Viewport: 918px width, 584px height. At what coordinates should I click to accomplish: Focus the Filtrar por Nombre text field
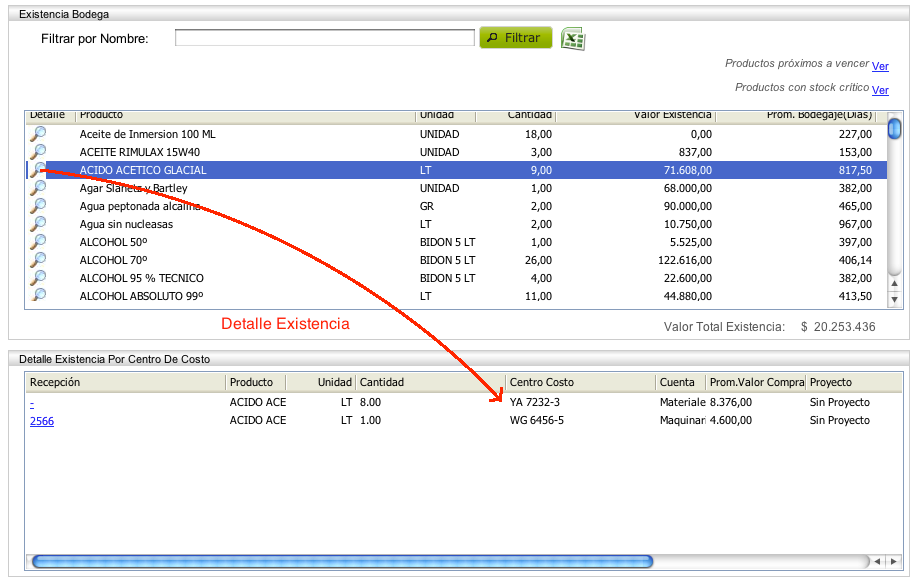coord(324,38)
